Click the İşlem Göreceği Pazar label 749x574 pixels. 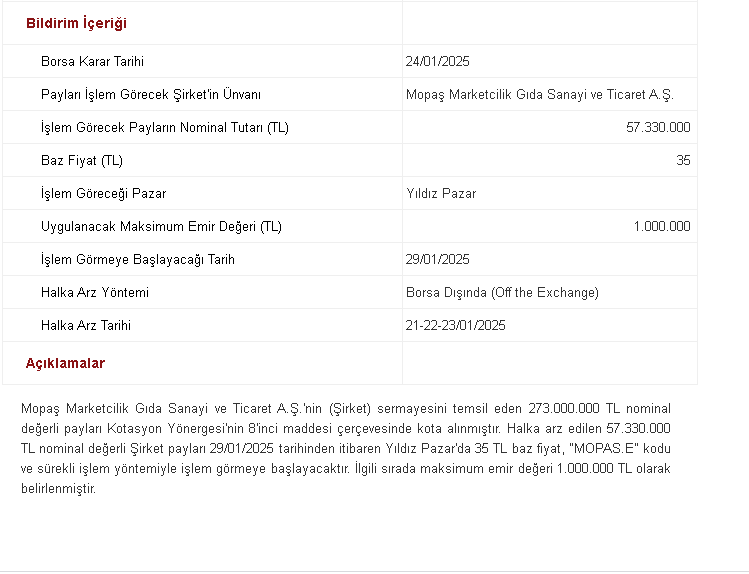coord(104,193)
